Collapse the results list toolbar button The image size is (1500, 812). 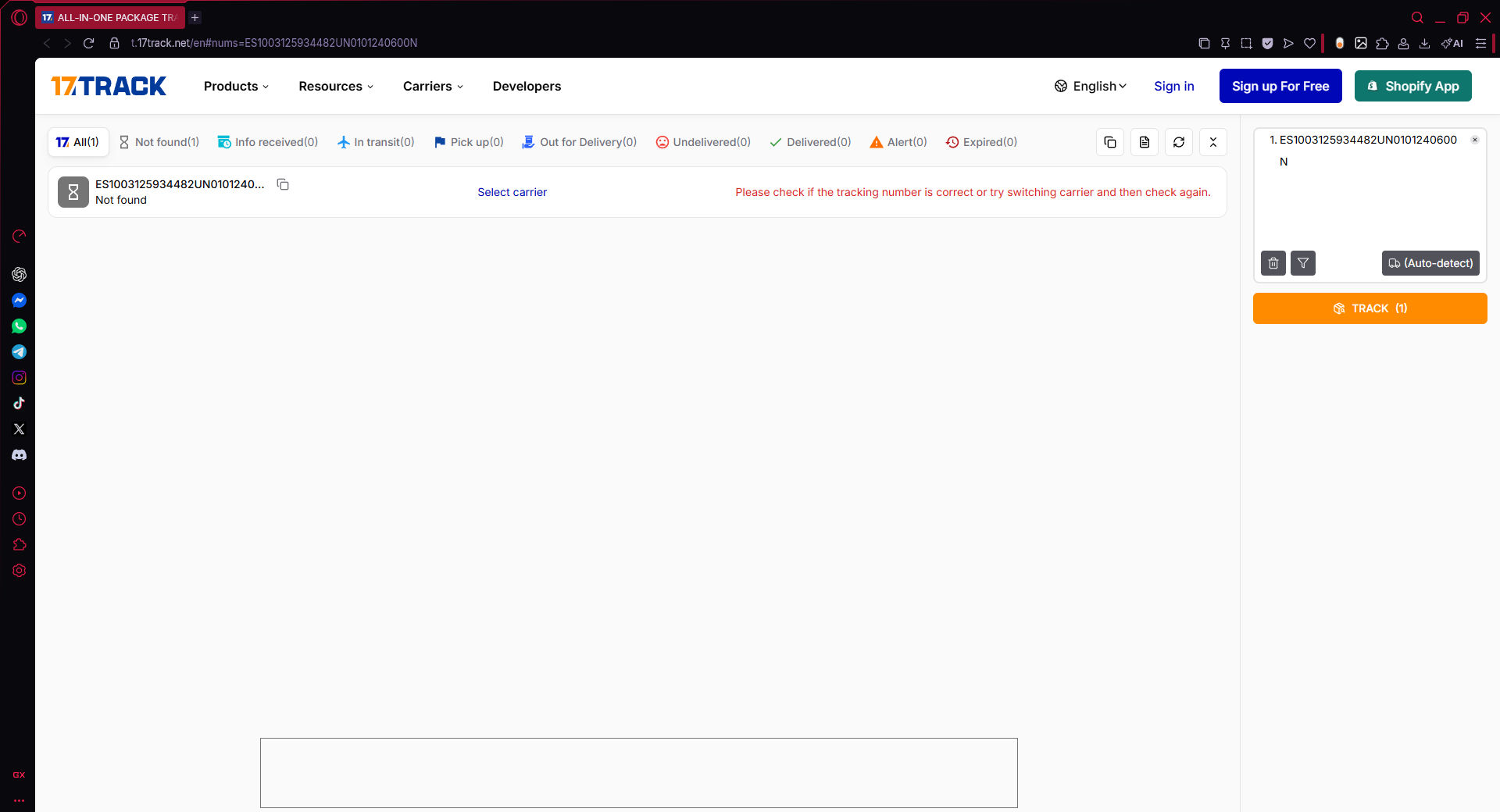click(1213, 142)
